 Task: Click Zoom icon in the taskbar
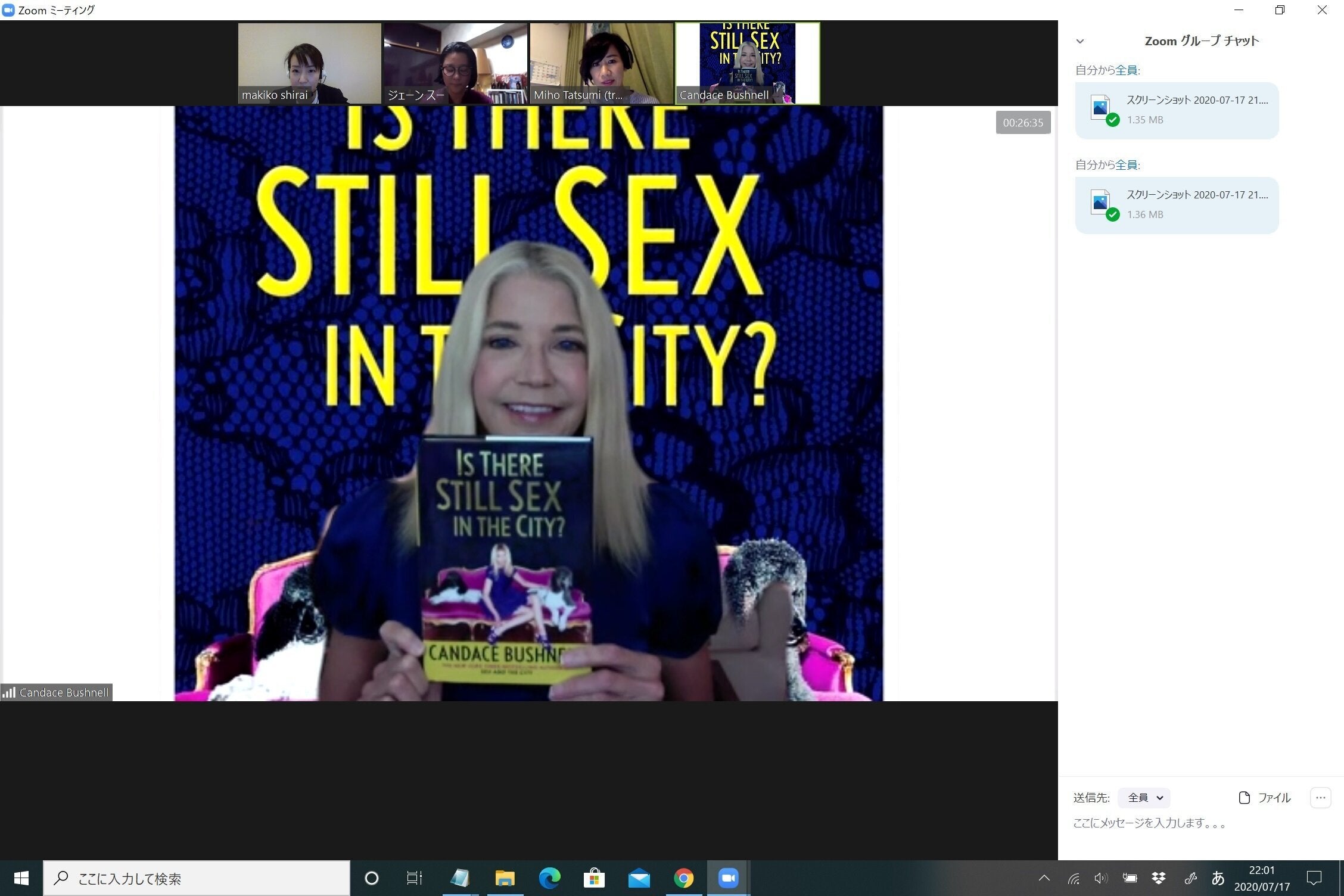tap(728, 878)
